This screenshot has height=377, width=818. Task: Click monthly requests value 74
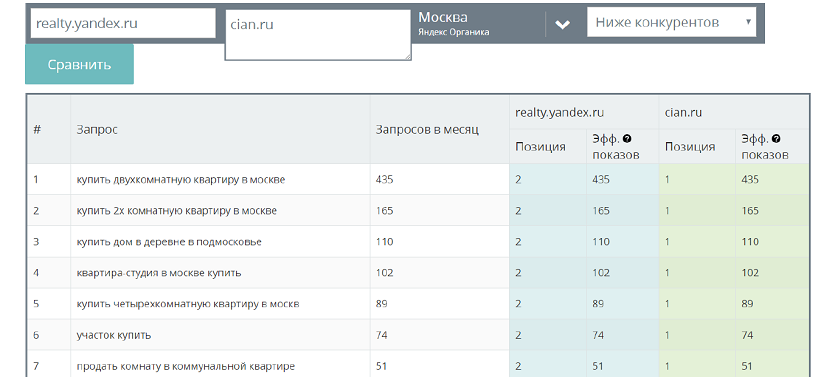[381, 335]
